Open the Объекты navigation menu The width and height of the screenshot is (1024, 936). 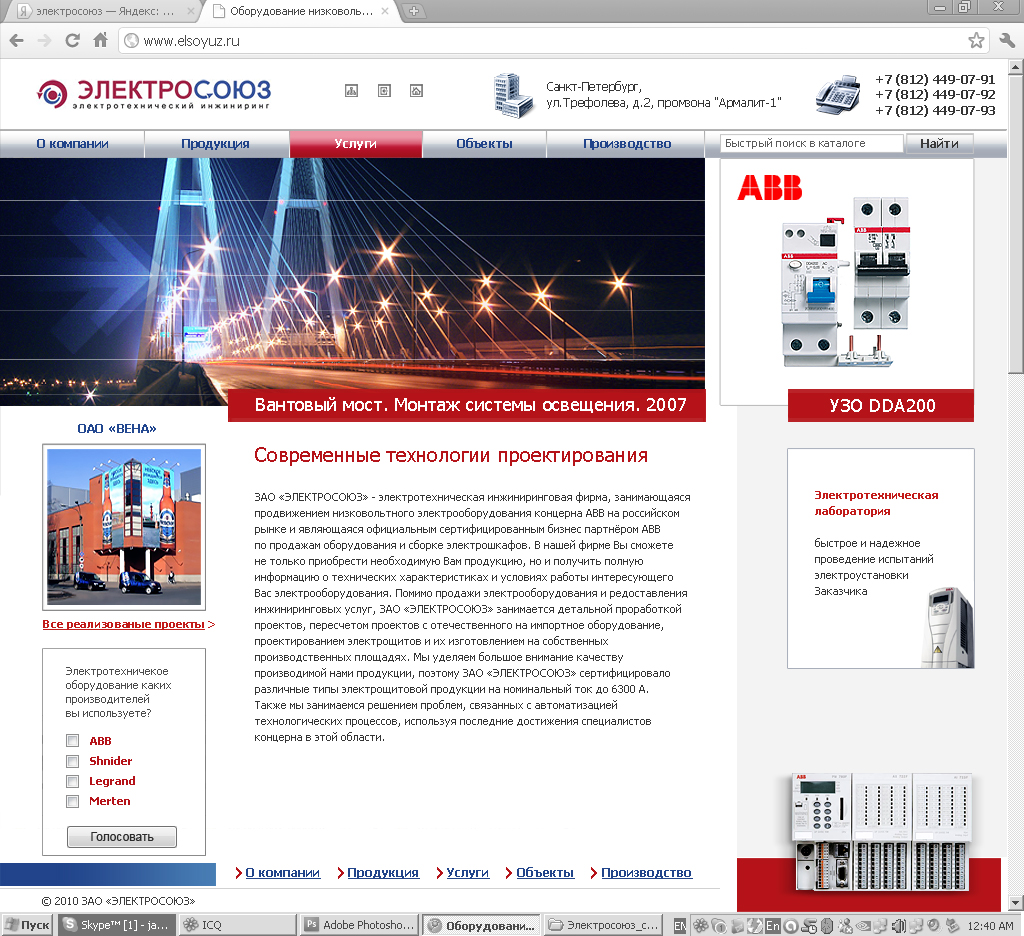485,143
